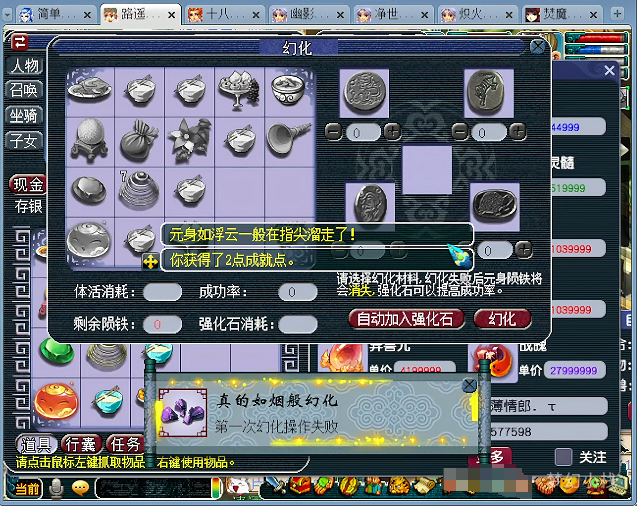Click the microphone voice icon
The image size is (637, 506).
(56, 488)
